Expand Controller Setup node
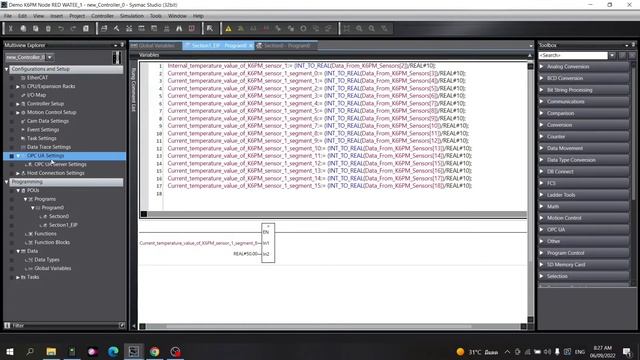 (x=18, y=104)
